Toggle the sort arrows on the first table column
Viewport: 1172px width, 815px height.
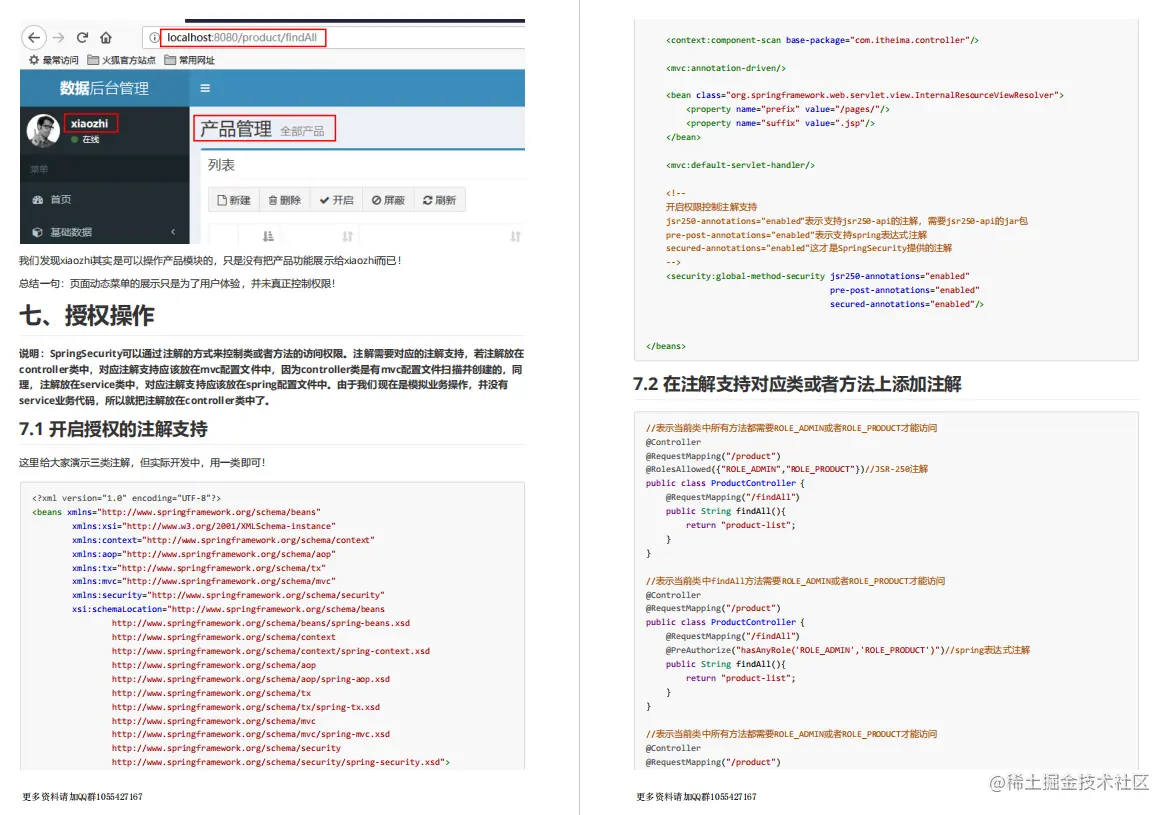(267, 234)
